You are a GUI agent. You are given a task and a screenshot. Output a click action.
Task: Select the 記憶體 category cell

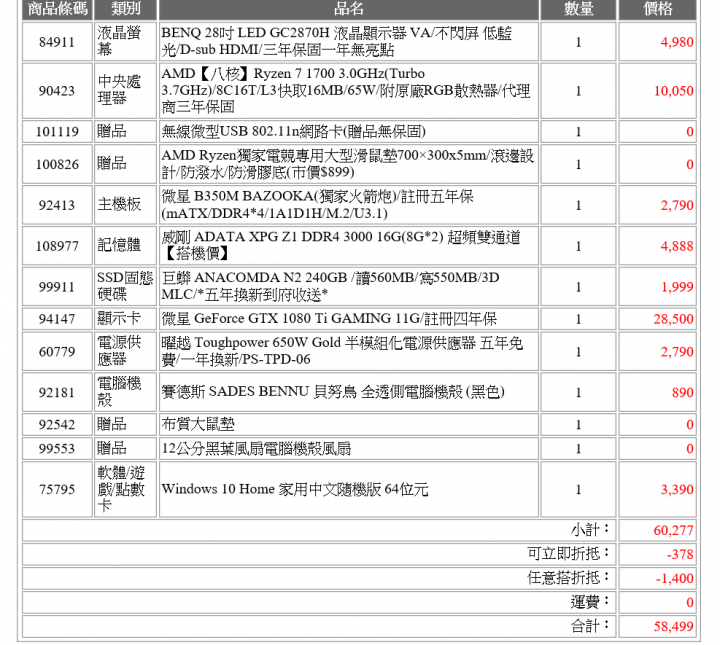pos(125,246)
